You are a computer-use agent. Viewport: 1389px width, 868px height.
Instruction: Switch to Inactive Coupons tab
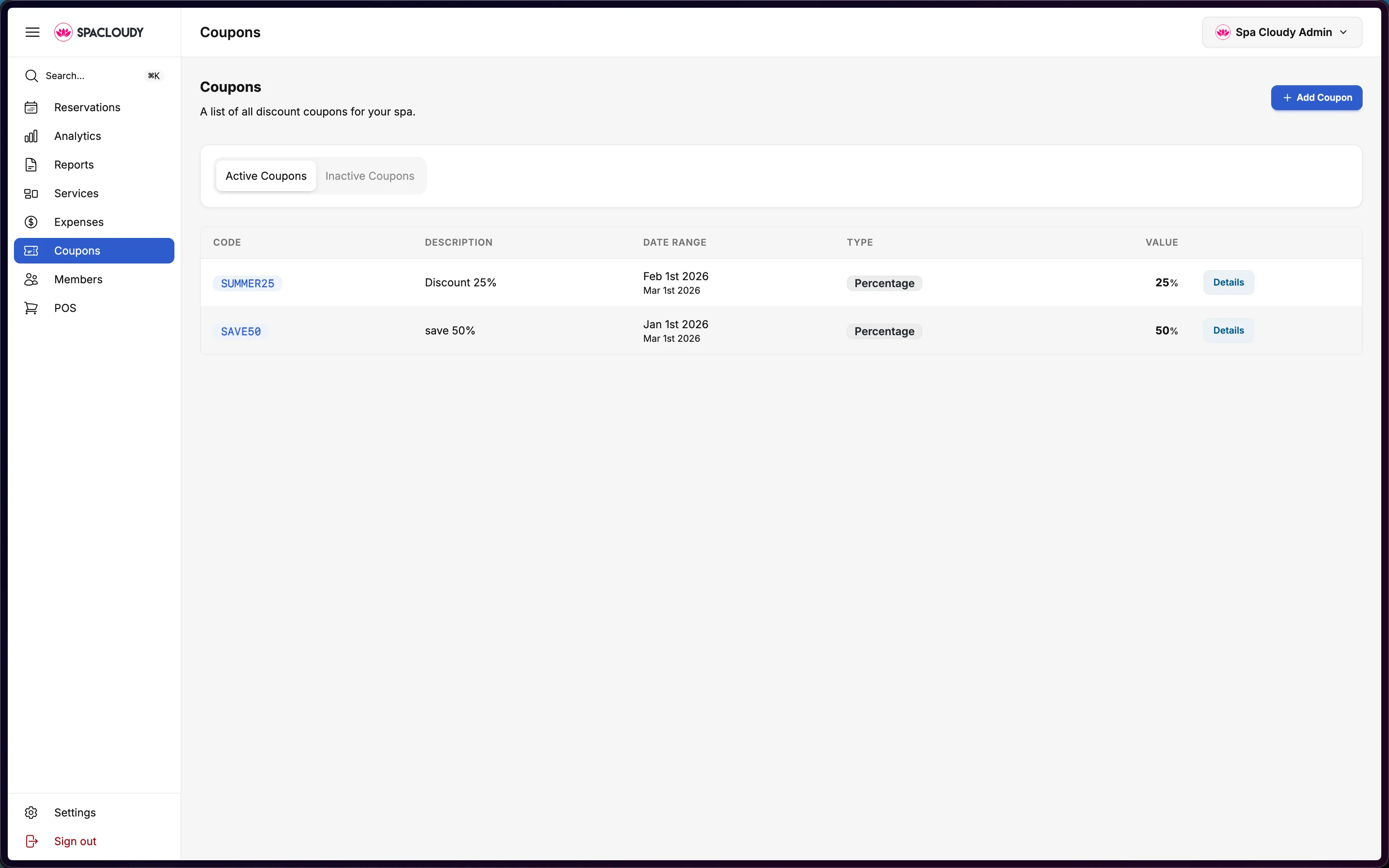[x=370, y=176]
